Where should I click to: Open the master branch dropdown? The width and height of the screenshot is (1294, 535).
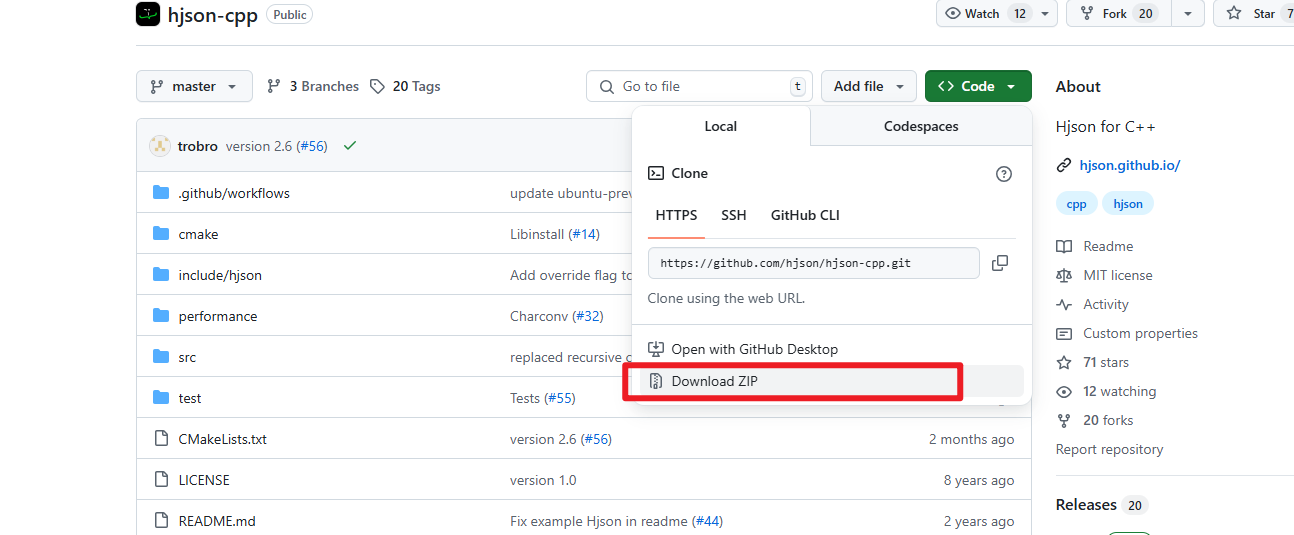(x=194, y=86)
